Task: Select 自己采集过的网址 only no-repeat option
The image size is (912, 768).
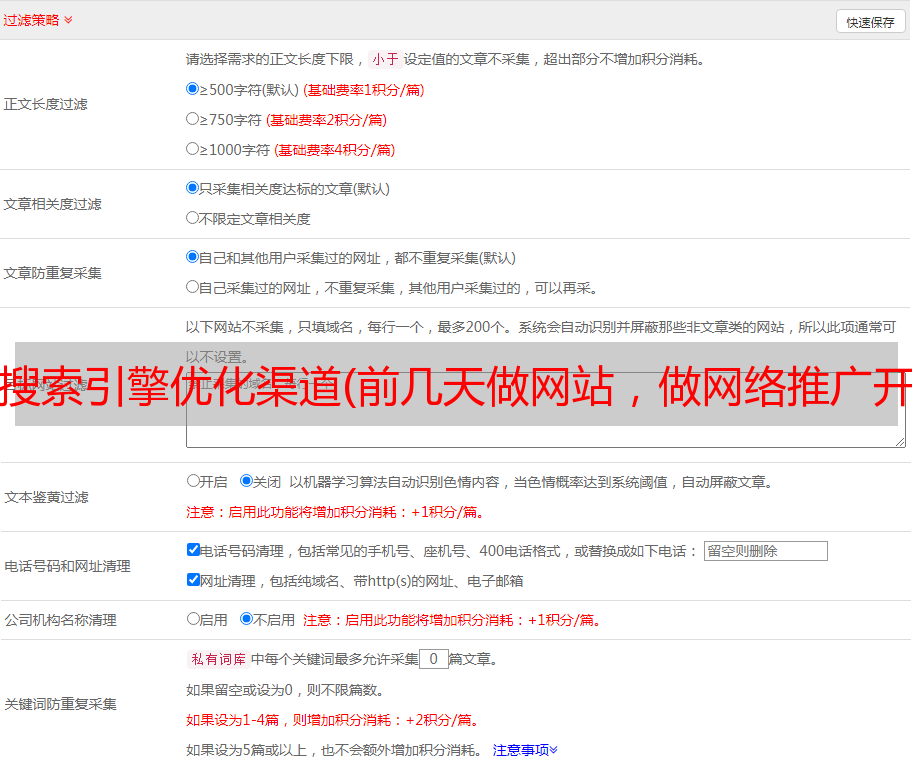Action: click(193, 287)
